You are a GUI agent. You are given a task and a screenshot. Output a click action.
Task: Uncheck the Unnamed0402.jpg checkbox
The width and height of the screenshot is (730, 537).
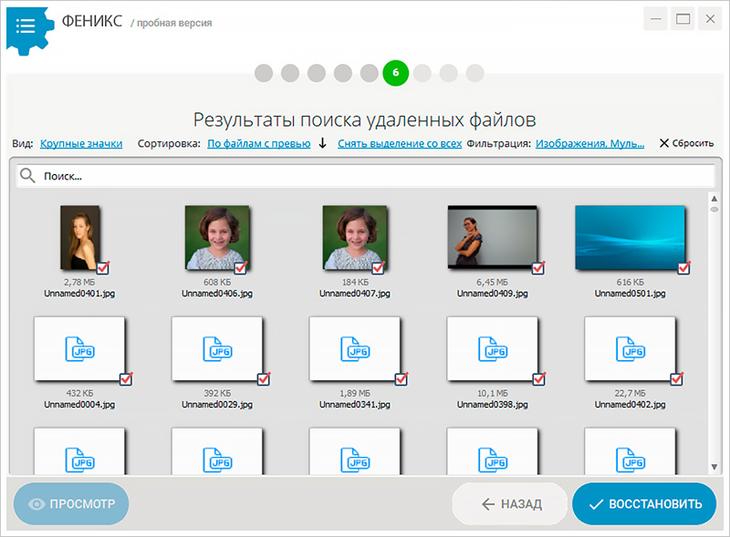(677, 379)
